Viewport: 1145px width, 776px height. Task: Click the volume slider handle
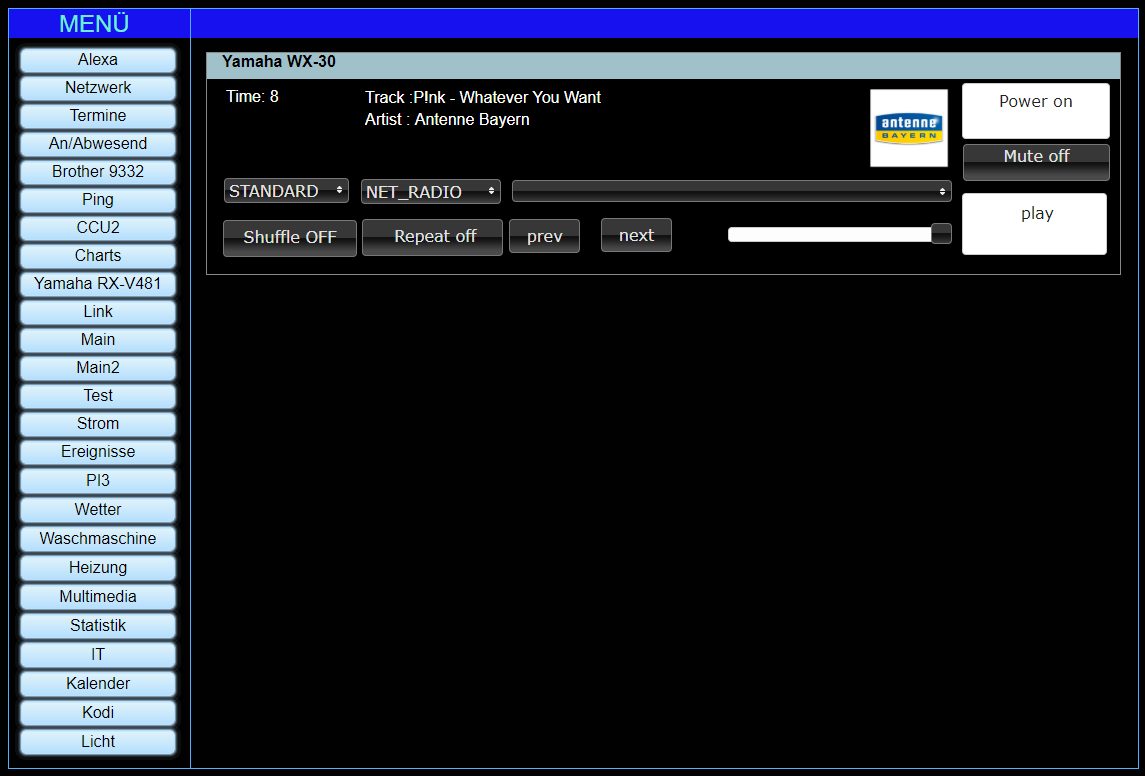(941, 234)
